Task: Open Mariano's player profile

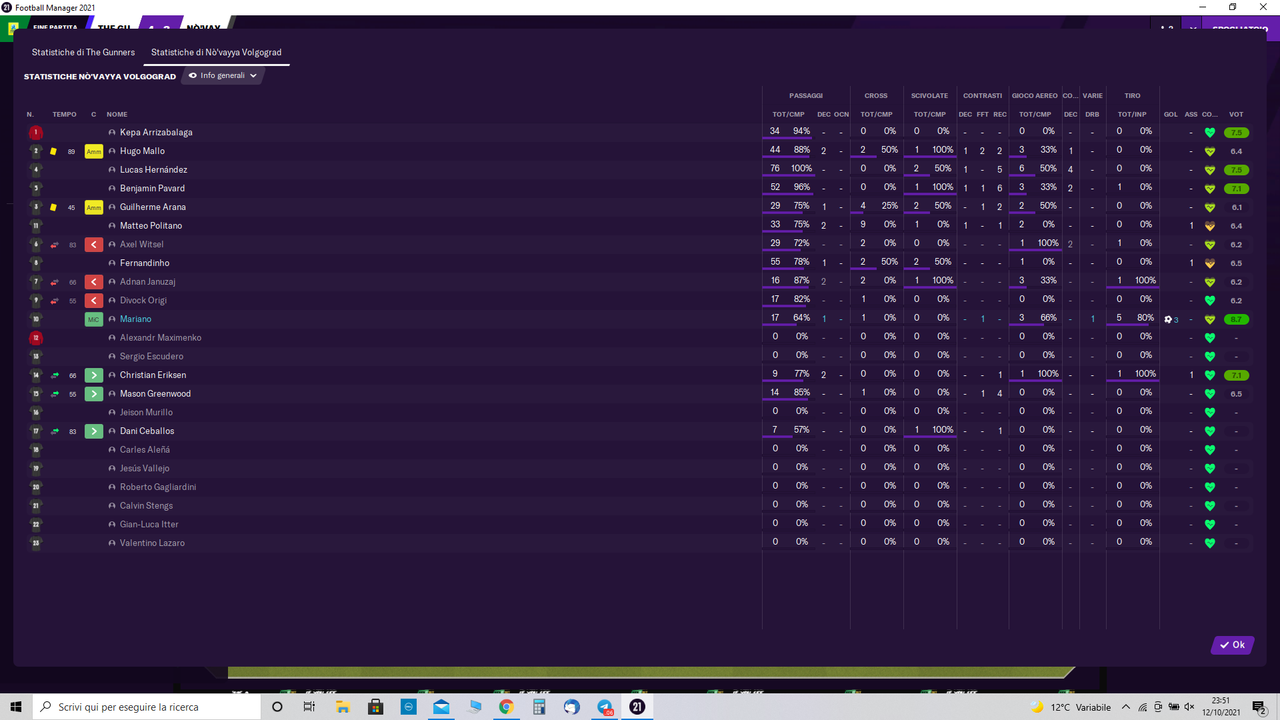Action: pos(136,319)
